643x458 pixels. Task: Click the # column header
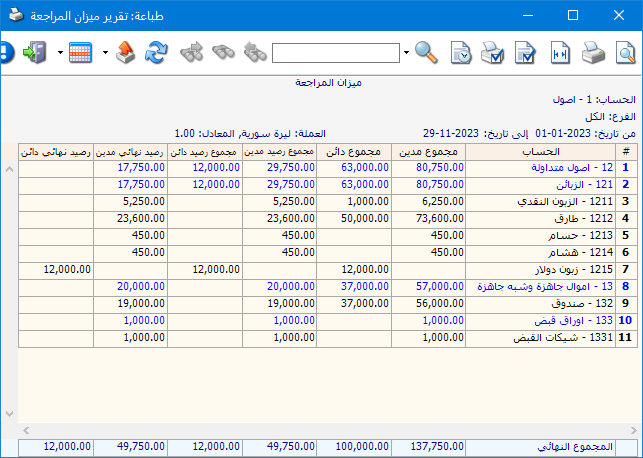tap(626, 152)
